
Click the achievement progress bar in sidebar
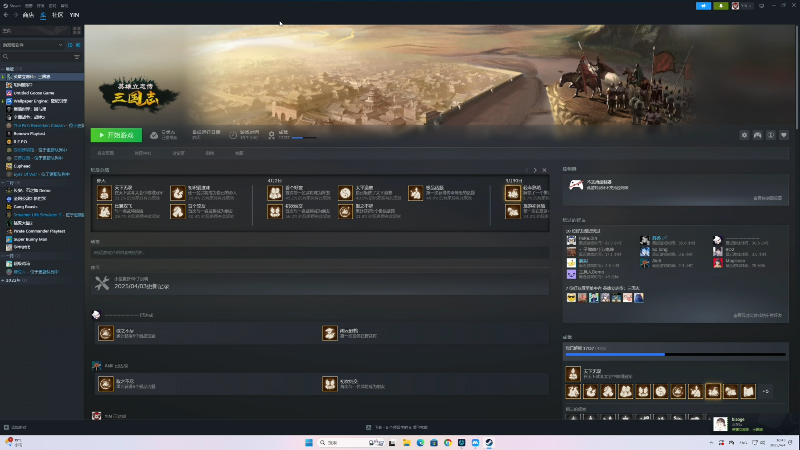click(676, 354)
